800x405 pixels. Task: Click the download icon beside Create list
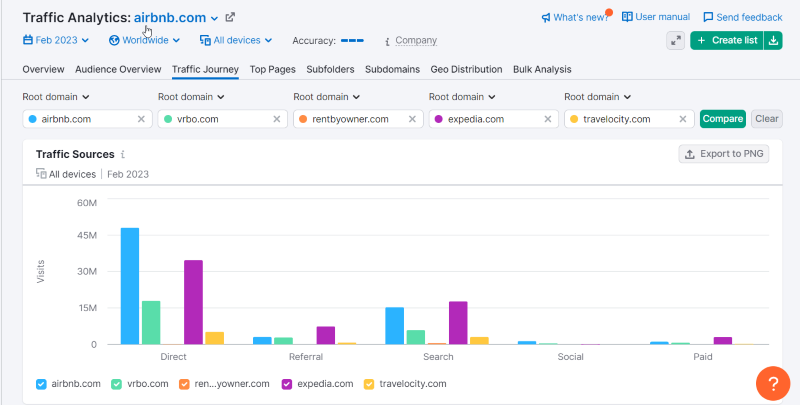click(773, 41)
